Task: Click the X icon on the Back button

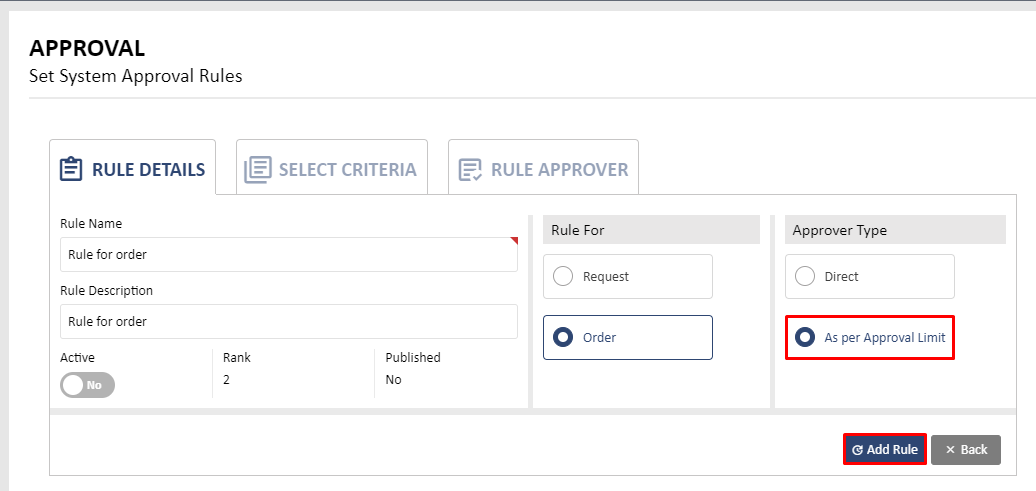Action: pos(950,450)
